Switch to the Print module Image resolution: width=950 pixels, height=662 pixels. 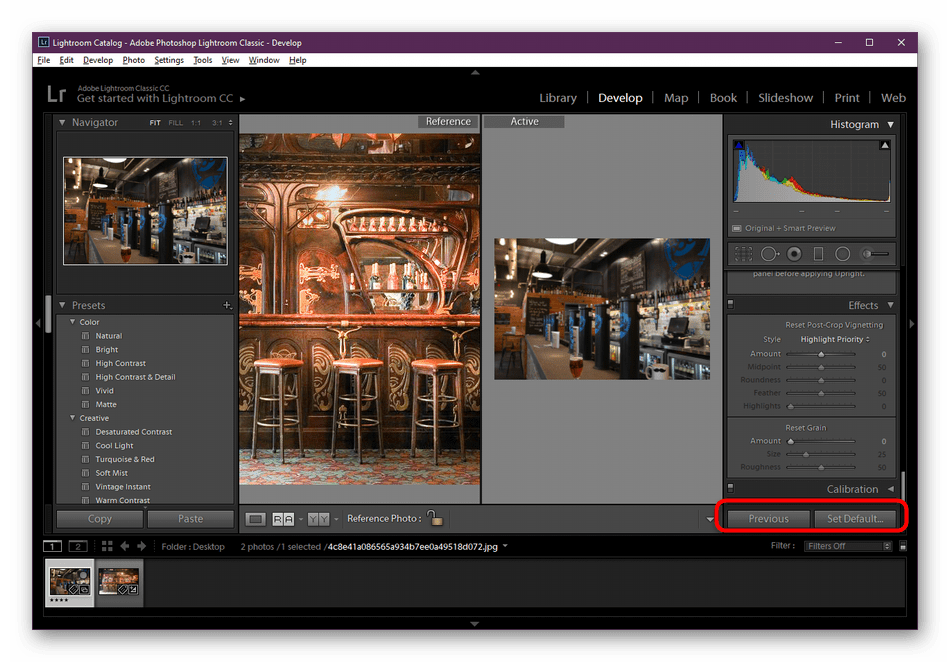846,98
